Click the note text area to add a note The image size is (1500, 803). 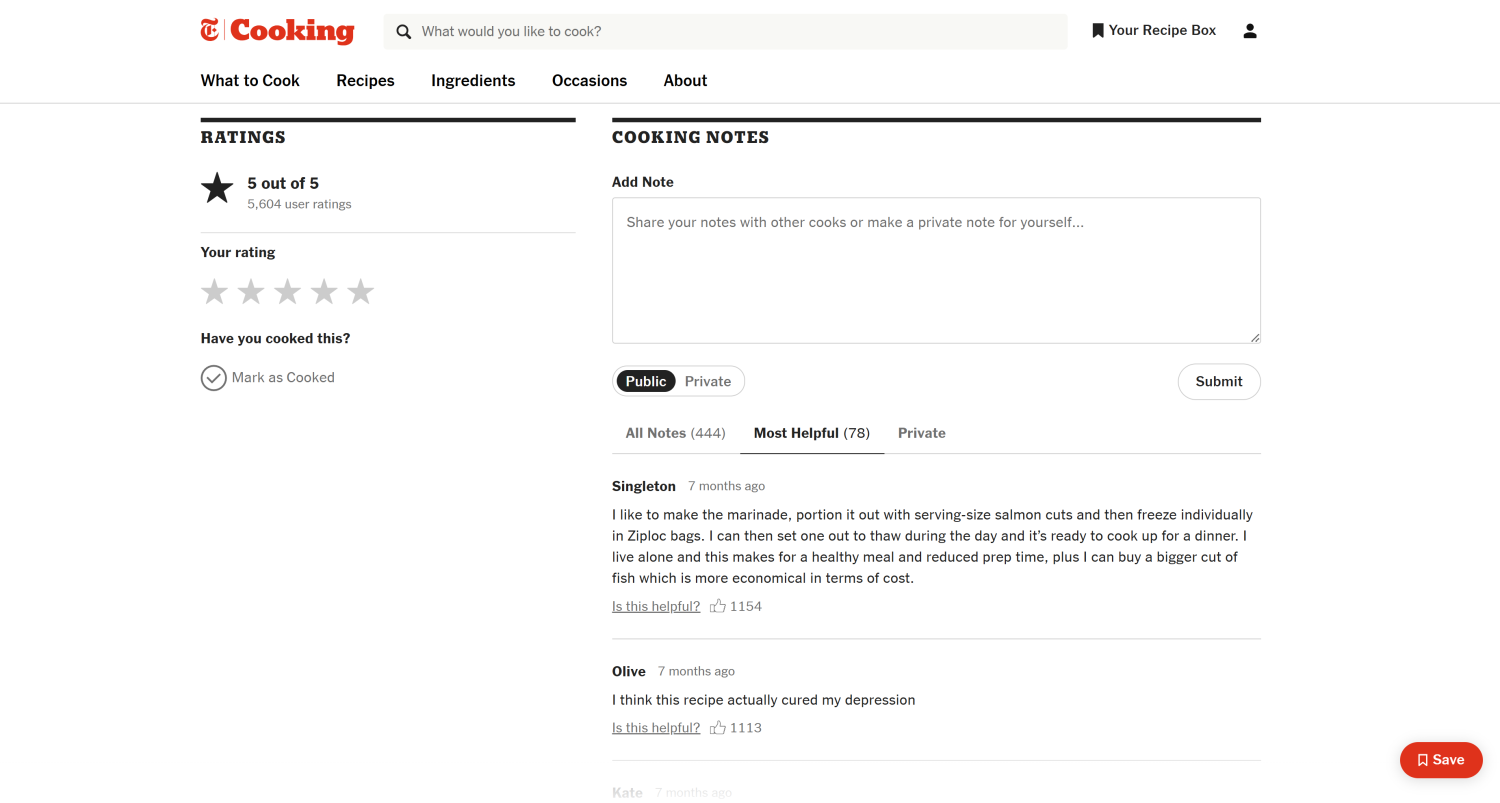(x=936, y=270)
